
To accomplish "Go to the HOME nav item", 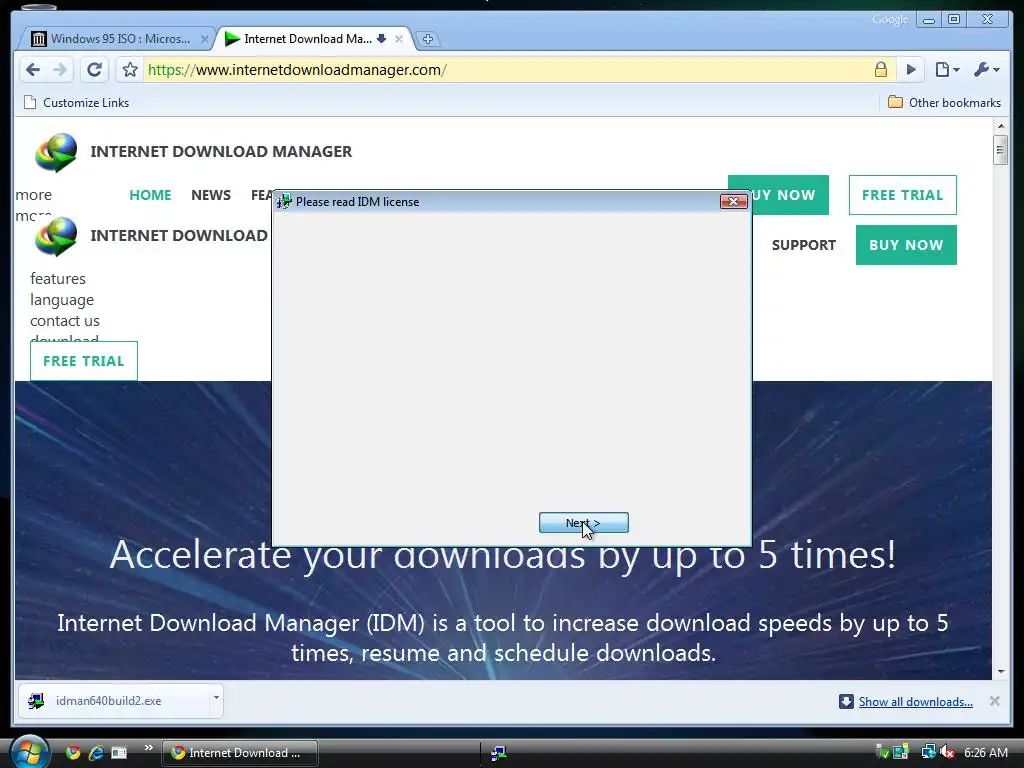I will point(150,195).
